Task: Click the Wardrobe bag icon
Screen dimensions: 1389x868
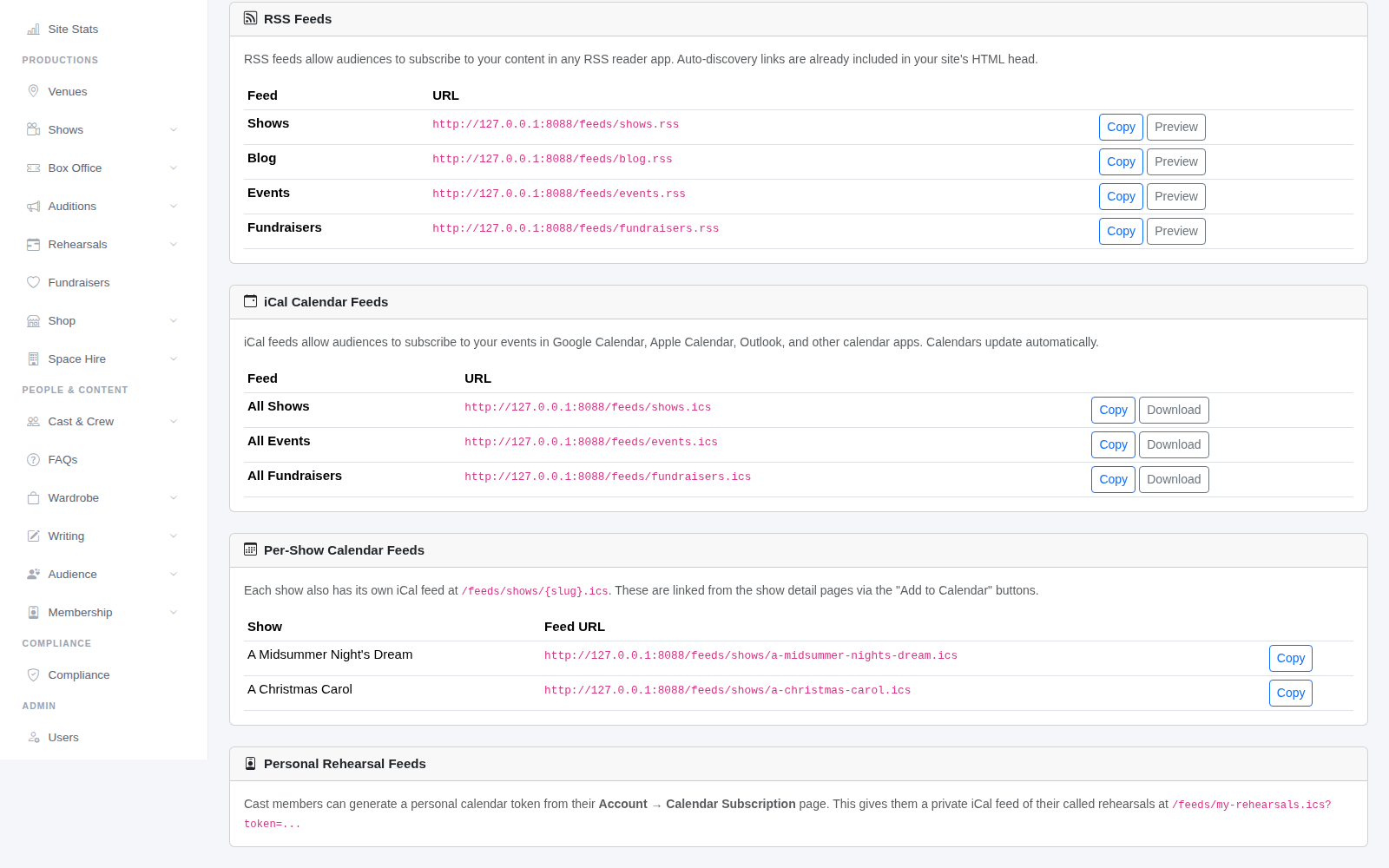Action: tap(33, 497)
